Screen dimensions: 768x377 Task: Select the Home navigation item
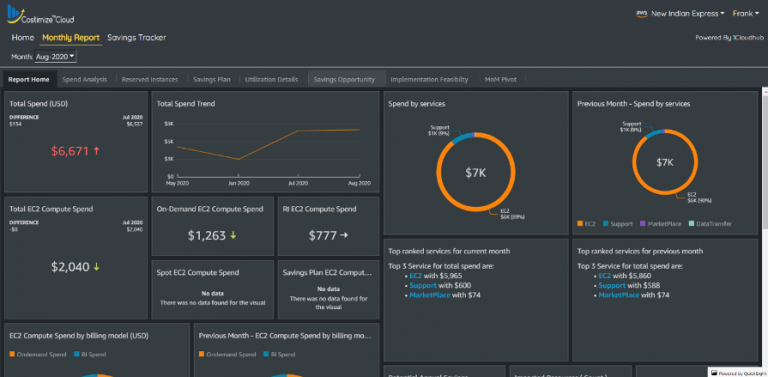pos(23,38)
